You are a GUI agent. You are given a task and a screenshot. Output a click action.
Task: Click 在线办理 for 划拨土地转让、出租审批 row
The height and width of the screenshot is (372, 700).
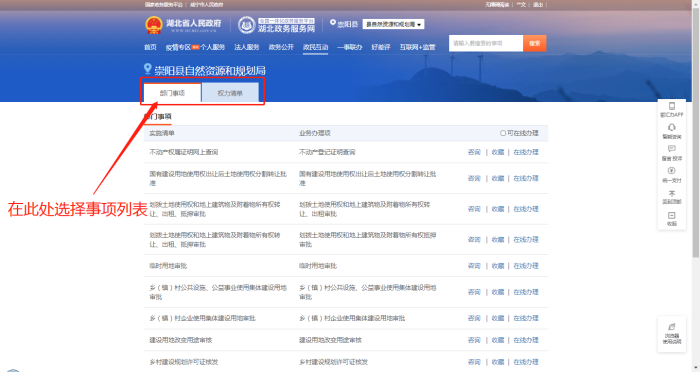526,209
